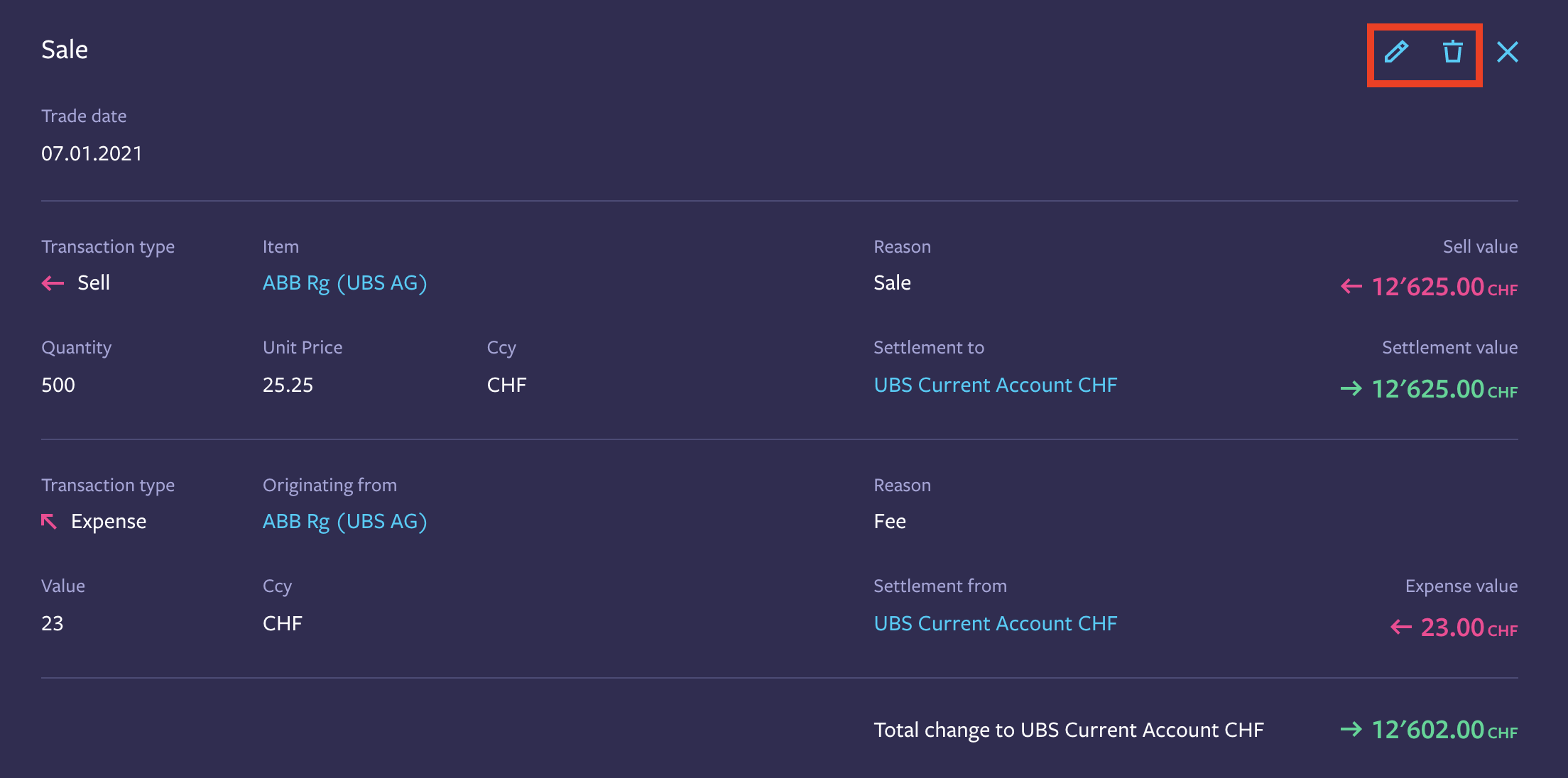Click the pink arrow beside Expense value

[x=1401, y=628]
